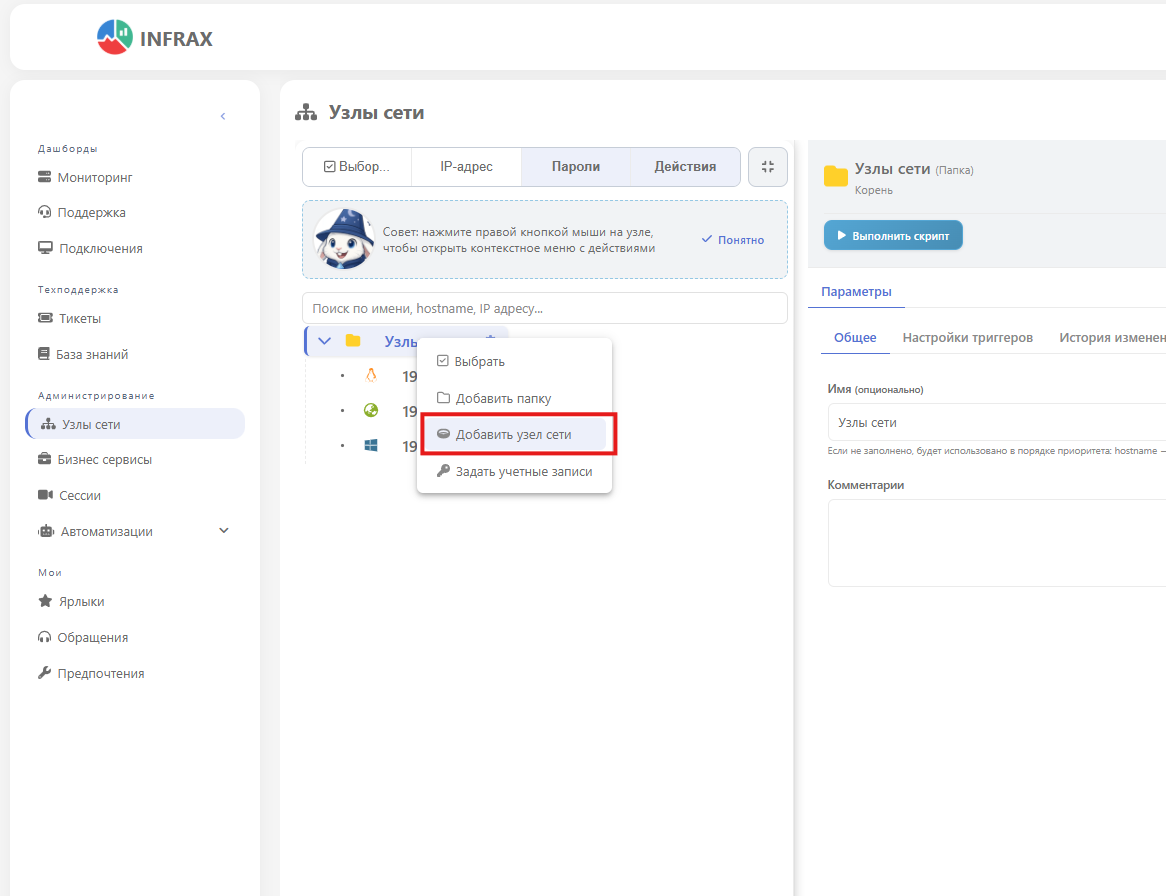
Task: Choose Добавить папку from context menu
Action: tap(503, 398)
